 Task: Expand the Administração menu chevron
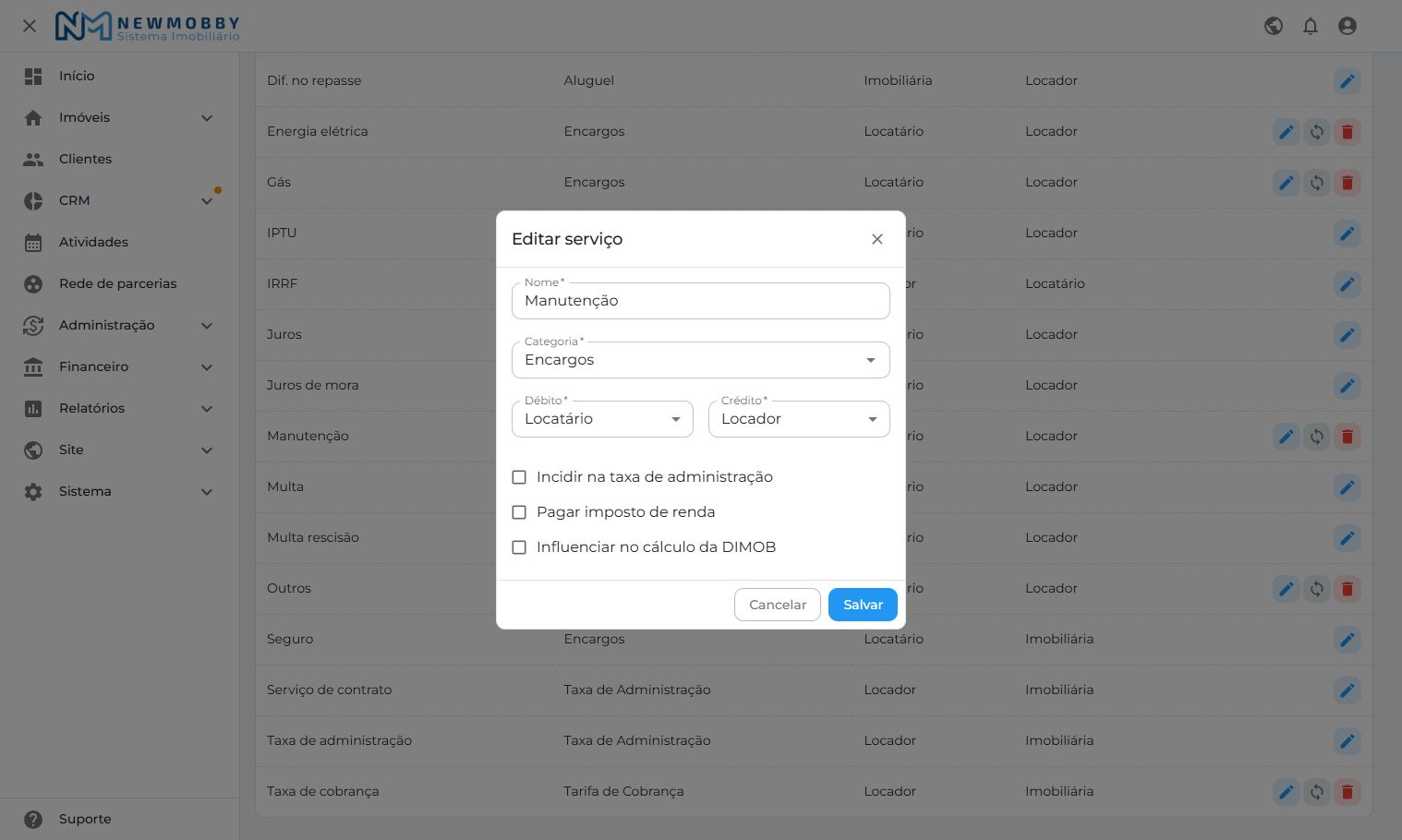tap(207, 326)
